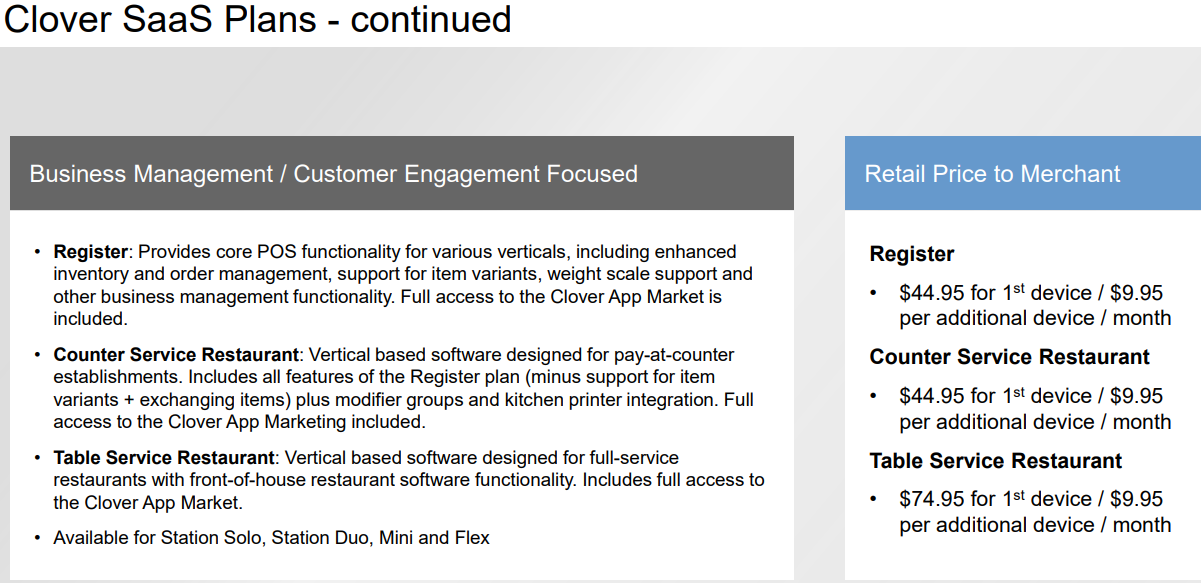Select the Register heading in the pricing panel
1201x583 pixels.
911,254
